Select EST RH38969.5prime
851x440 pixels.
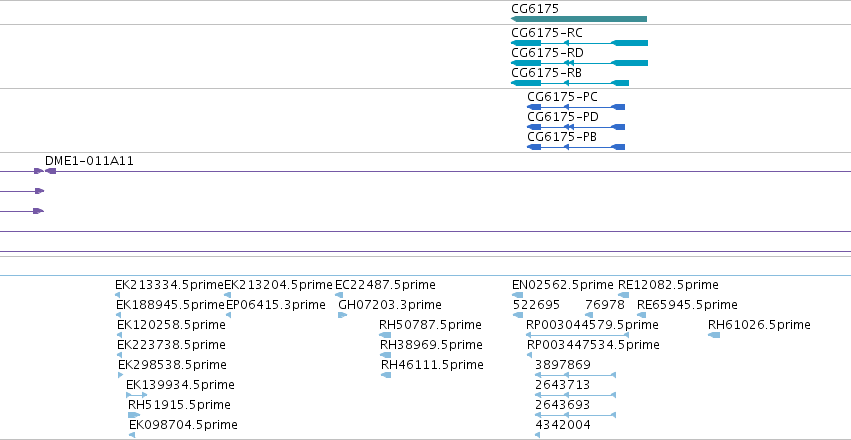tap(431, 345)
